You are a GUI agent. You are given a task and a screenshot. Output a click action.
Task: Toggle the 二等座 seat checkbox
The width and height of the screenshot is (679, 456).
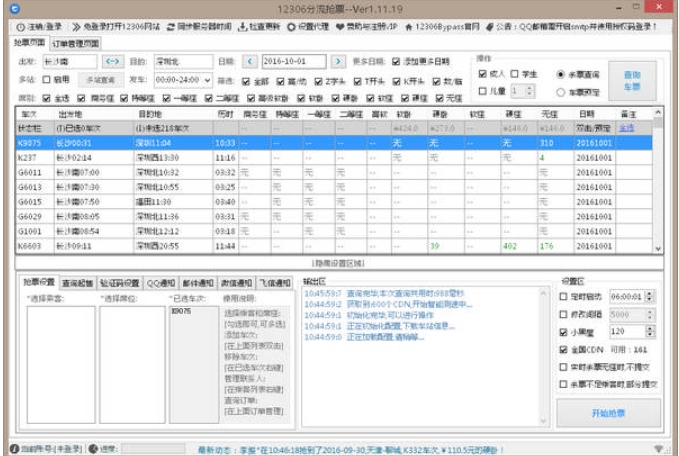(208, 99)
